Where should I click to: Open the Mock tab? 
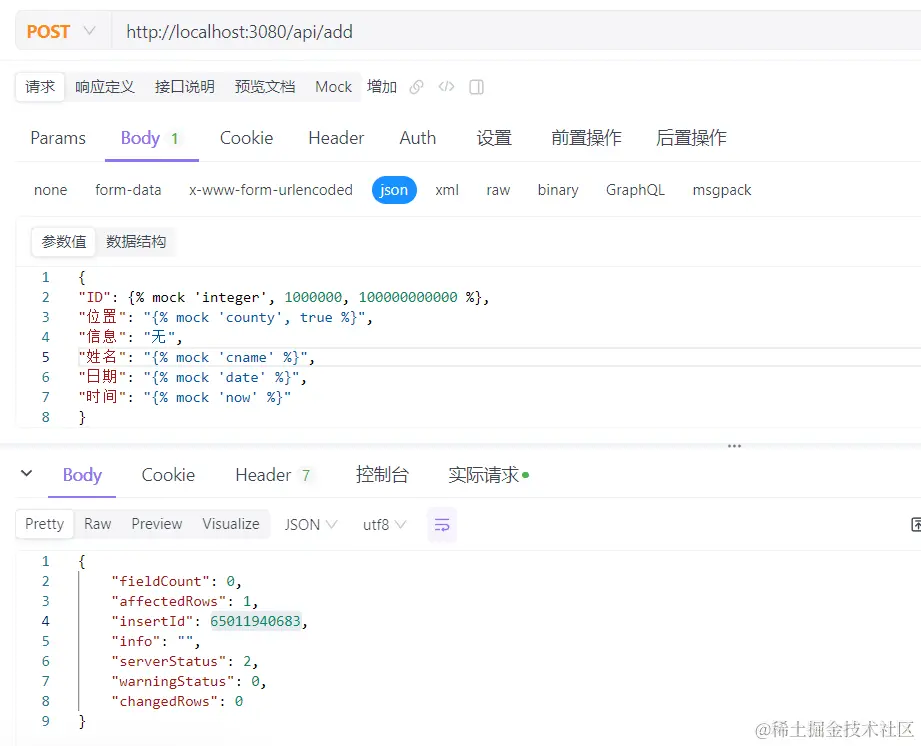pyautogui.click(x=334, y=87)
